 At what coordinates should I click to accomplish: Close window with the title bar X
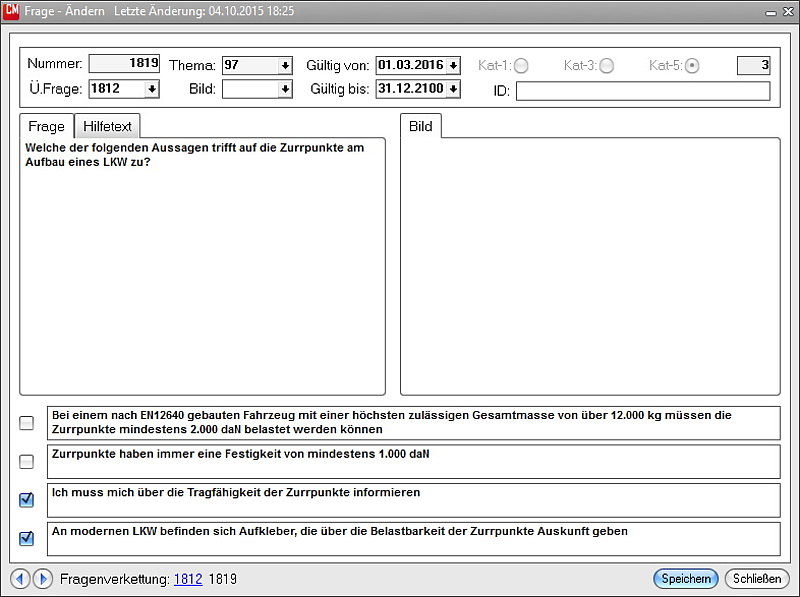[x=788, y=11]
